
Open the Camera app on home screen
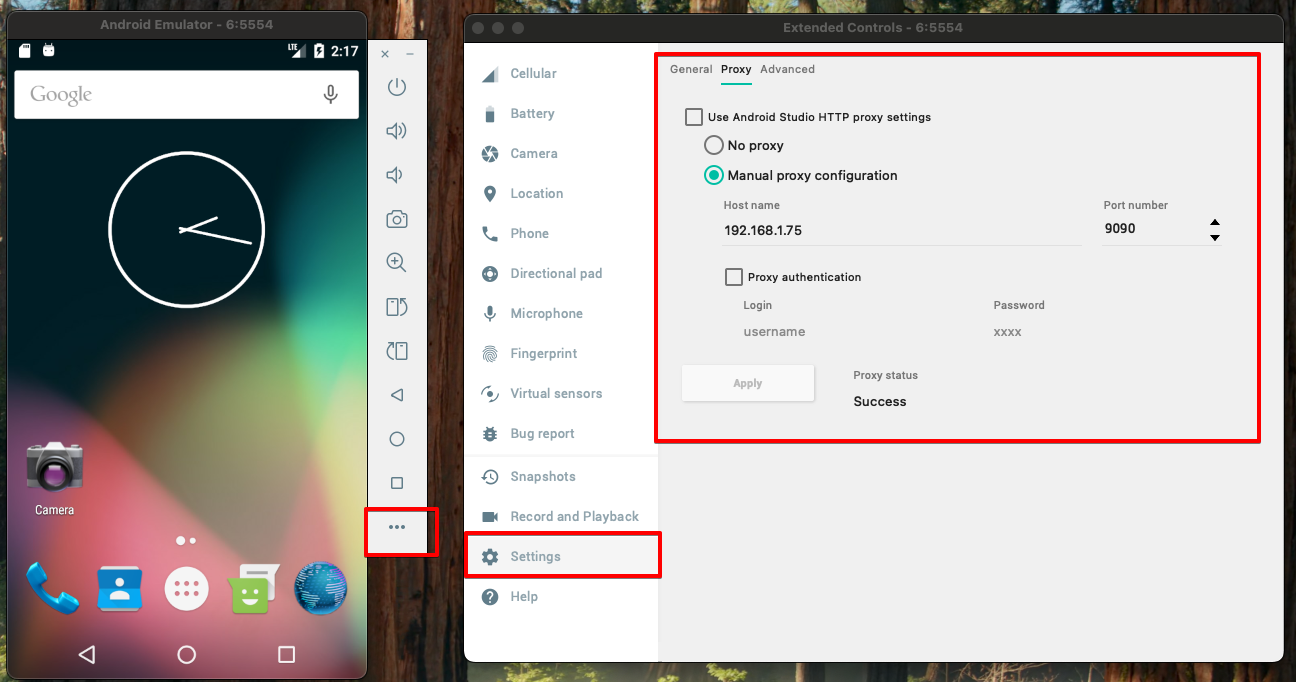click(x=55, y=468)
